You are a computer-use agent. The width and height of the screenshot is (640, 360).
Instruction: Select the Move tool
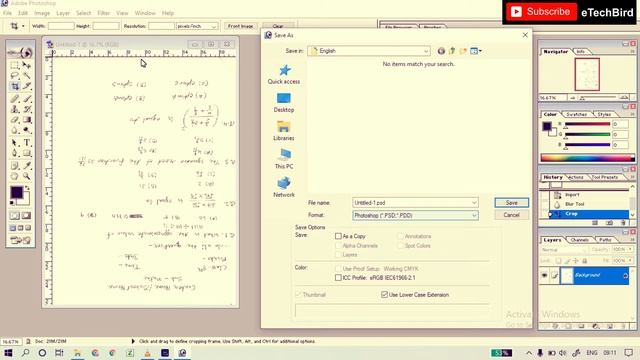27,65
